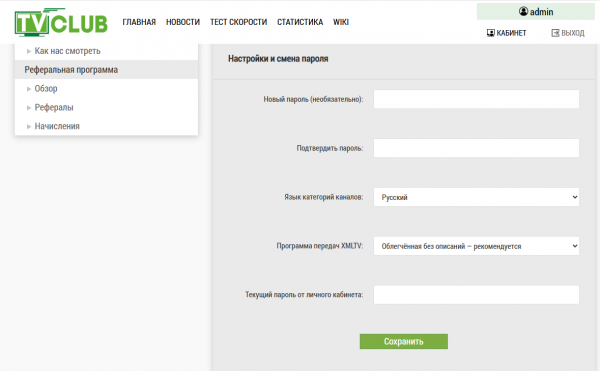The height and width of the screenshot is (371, 600).
Task: Open Программа передач XMLTV dropdown
Action: (476, 246)
